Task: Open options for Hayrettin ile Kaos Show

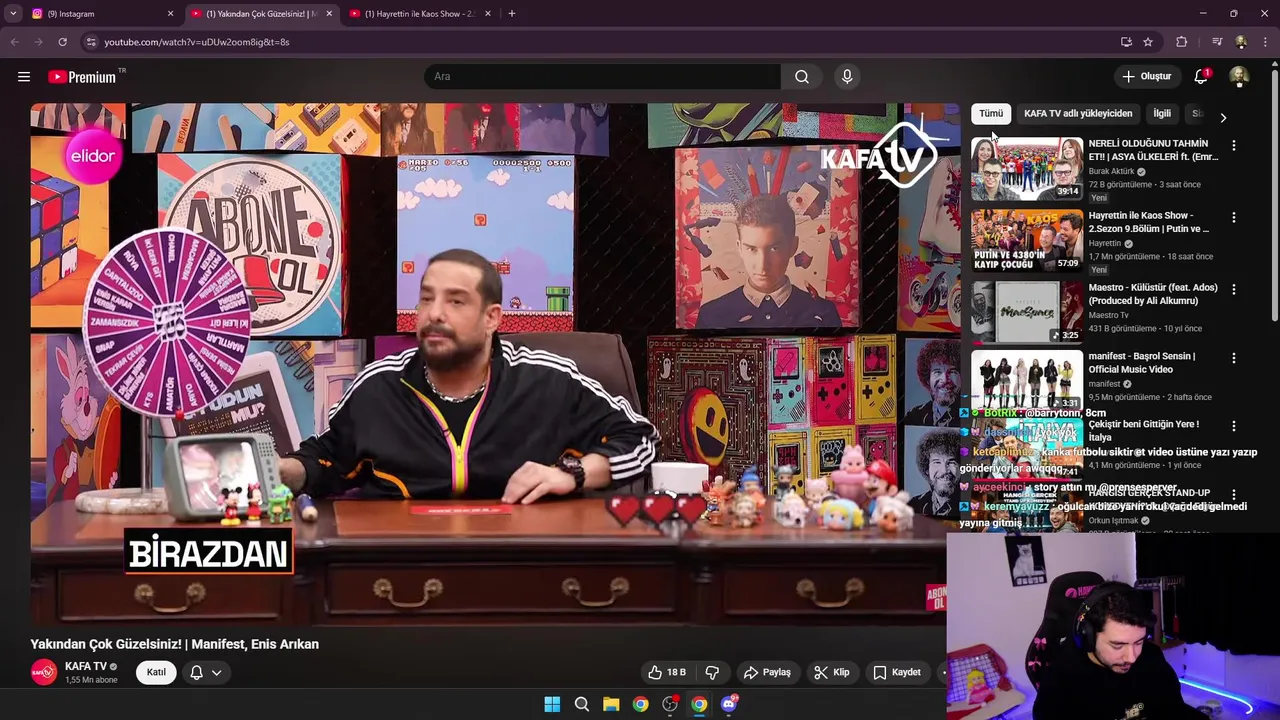Action: [1234, 217]
